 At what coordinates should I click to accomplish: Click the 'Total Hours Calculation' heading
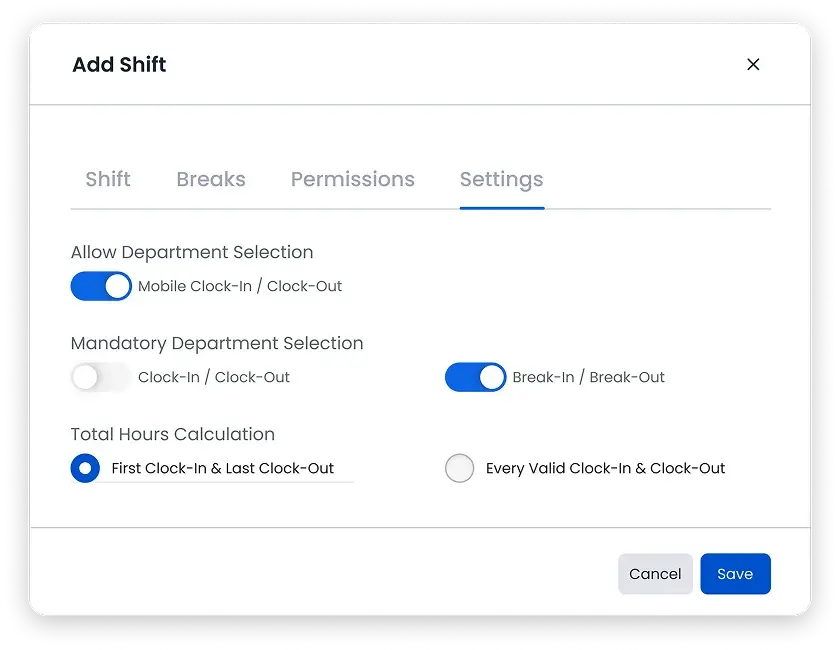tap(172, 434)
